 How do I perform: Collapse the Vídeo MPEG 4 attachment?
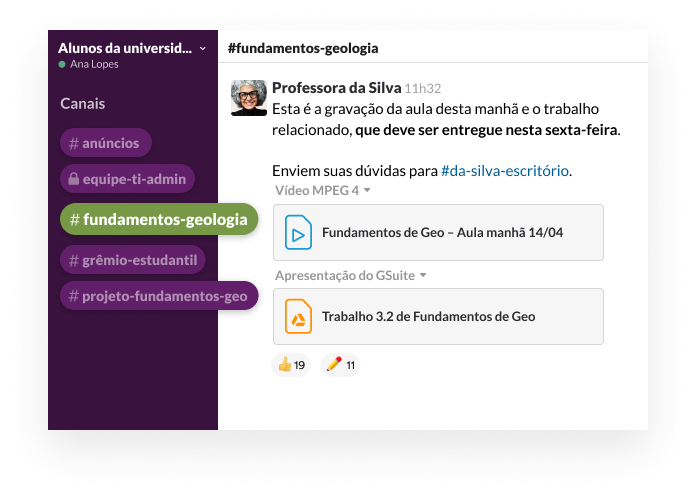click(367, 190)
